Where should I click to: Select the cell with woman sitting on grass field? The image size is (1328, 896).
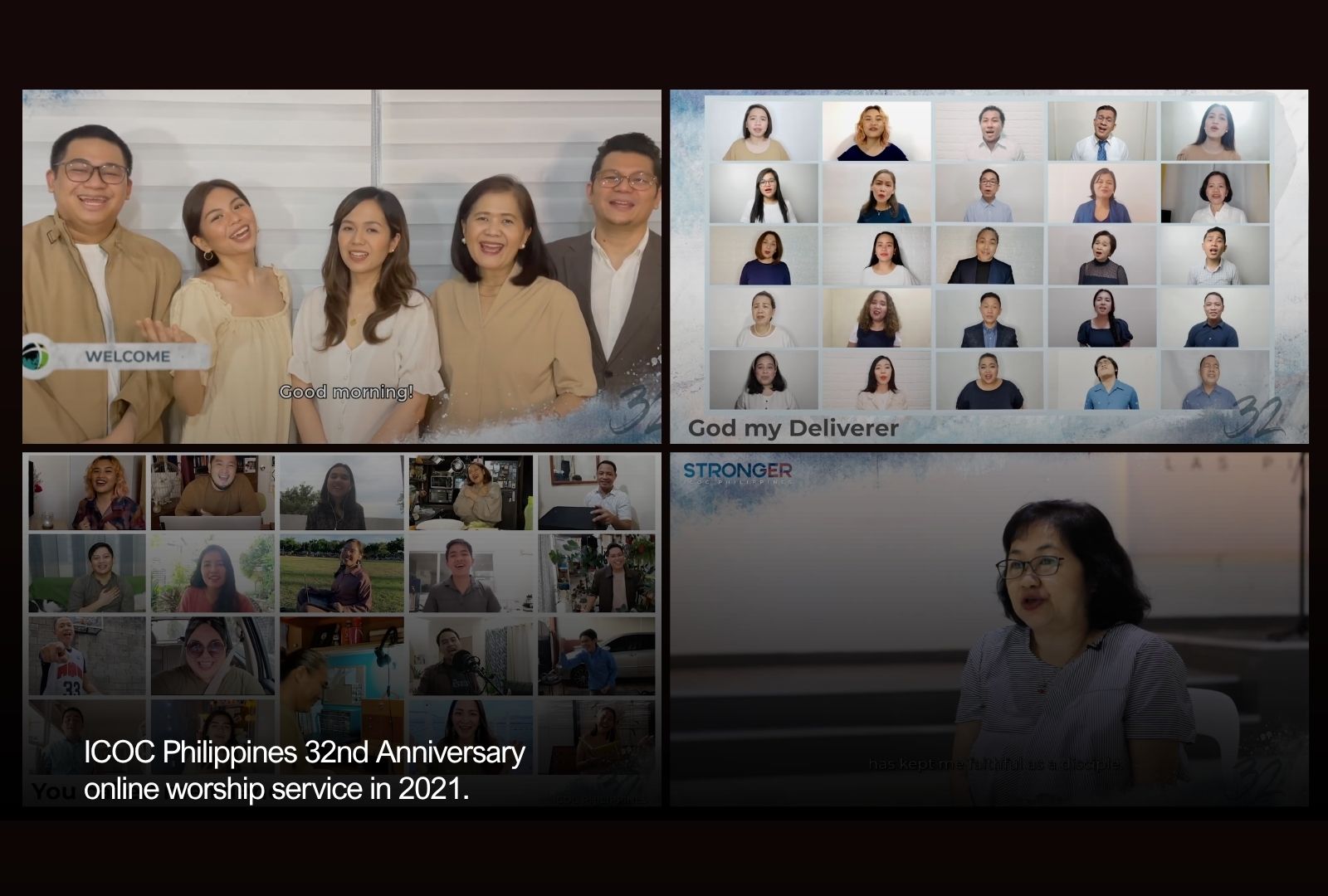[x=342, y=574]
